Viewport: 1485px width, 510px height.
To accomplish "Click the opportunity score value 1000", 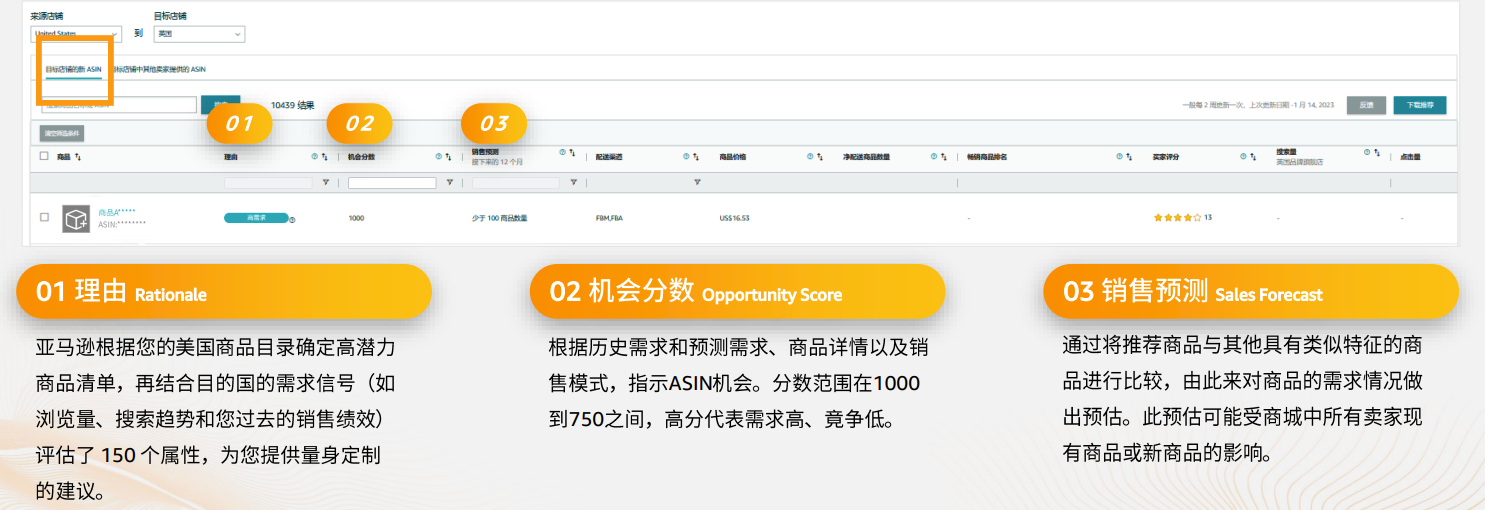I will pyautogui.click(x=357, y=217).
